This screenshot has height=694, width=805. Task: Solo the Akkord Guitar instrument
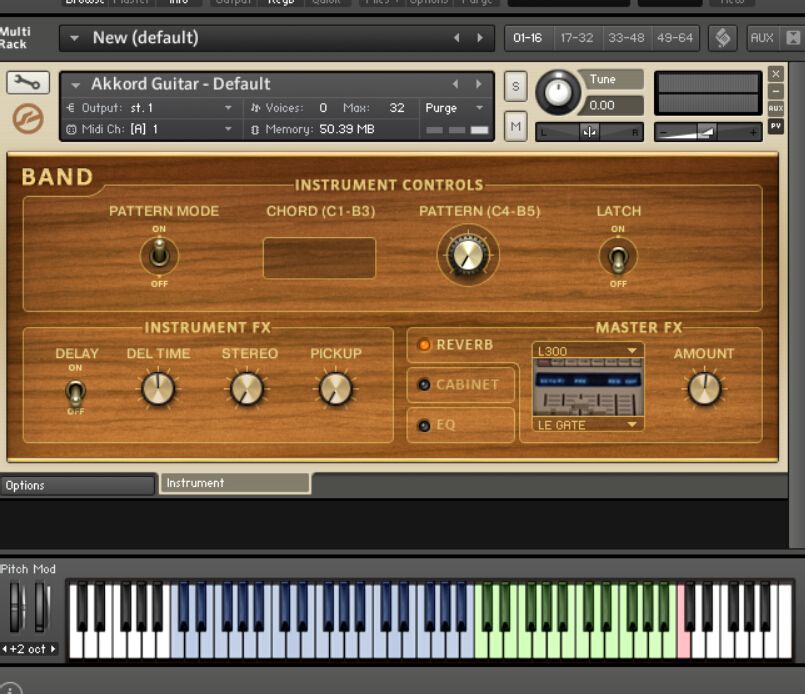pyautogui.click(x=515, y=86)
